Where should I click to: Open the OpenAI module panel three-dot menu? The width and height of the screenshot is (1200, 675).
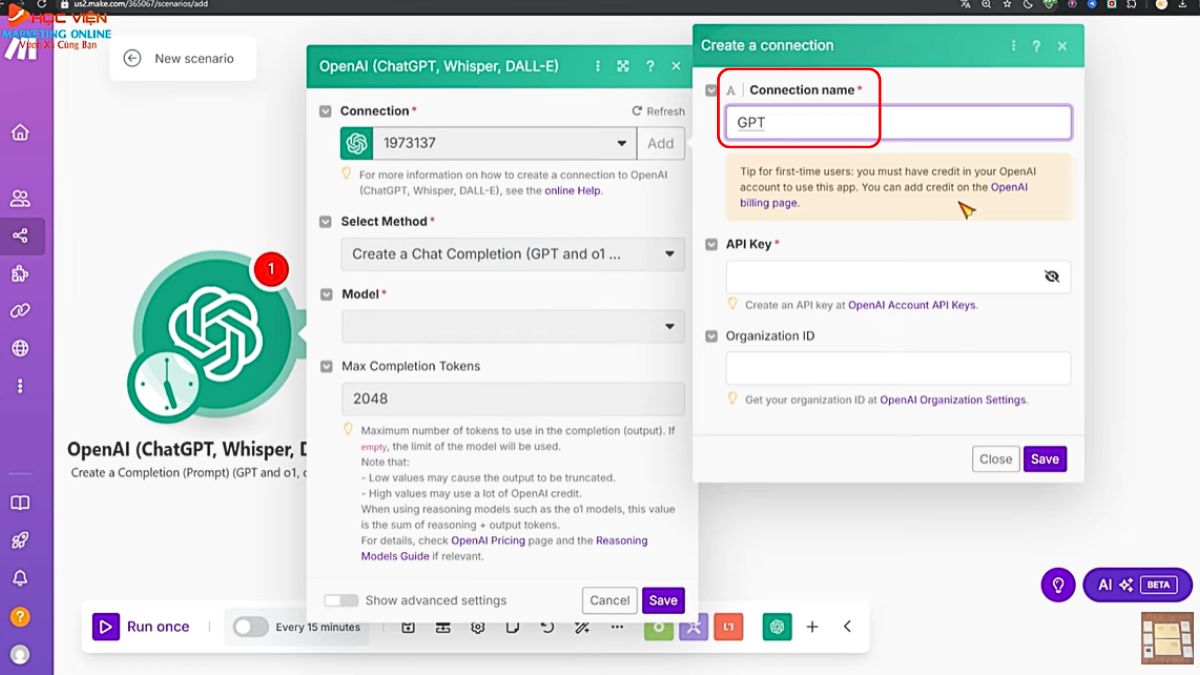[x=598, y=67]
